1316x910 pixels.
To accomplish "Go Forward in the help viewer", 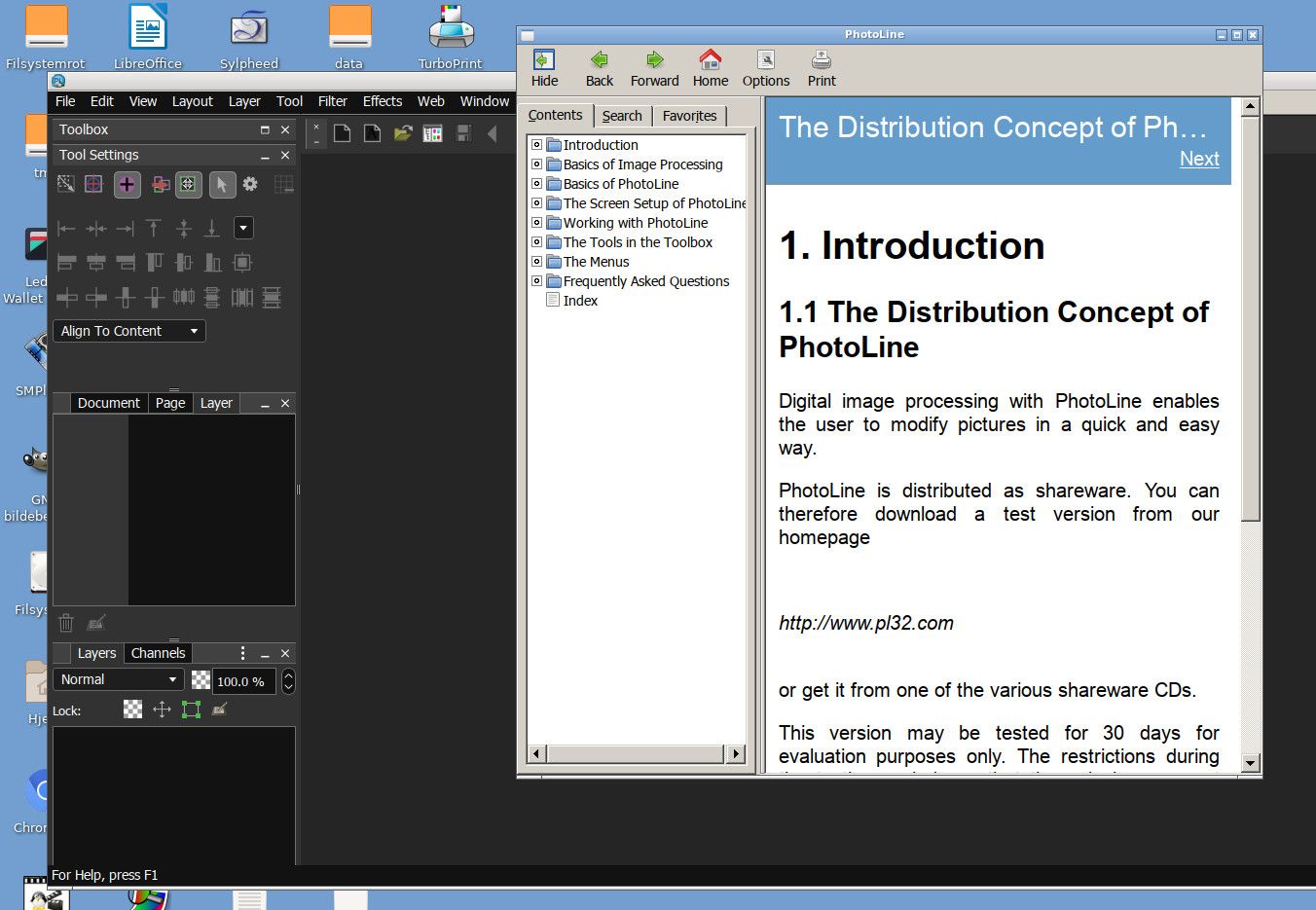I will [x=654, y=69].
